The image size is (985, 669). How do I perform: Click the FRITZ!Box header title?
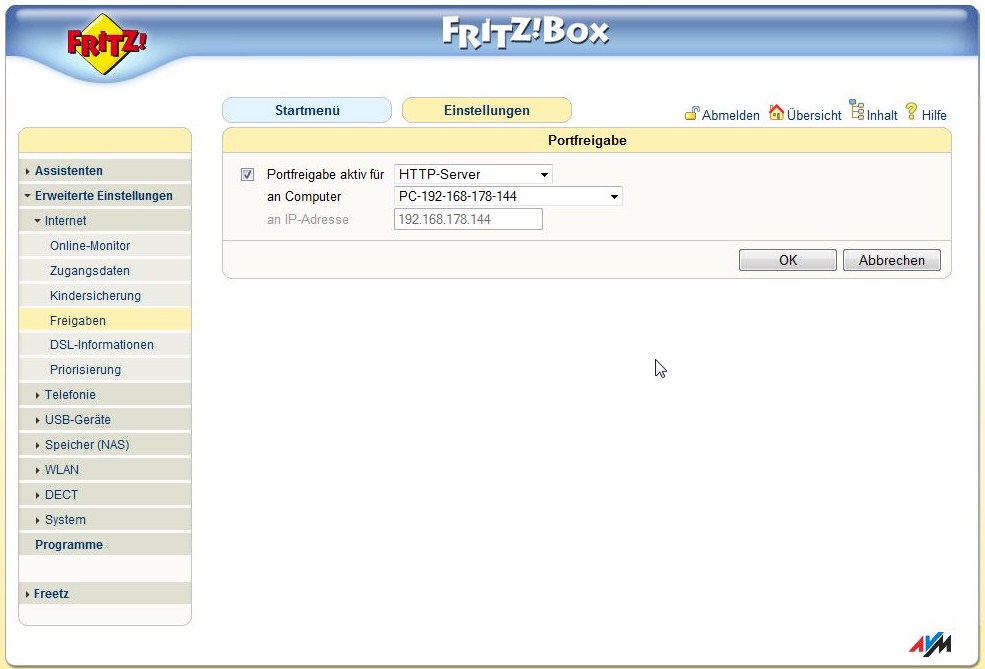[x=525, y=32]
